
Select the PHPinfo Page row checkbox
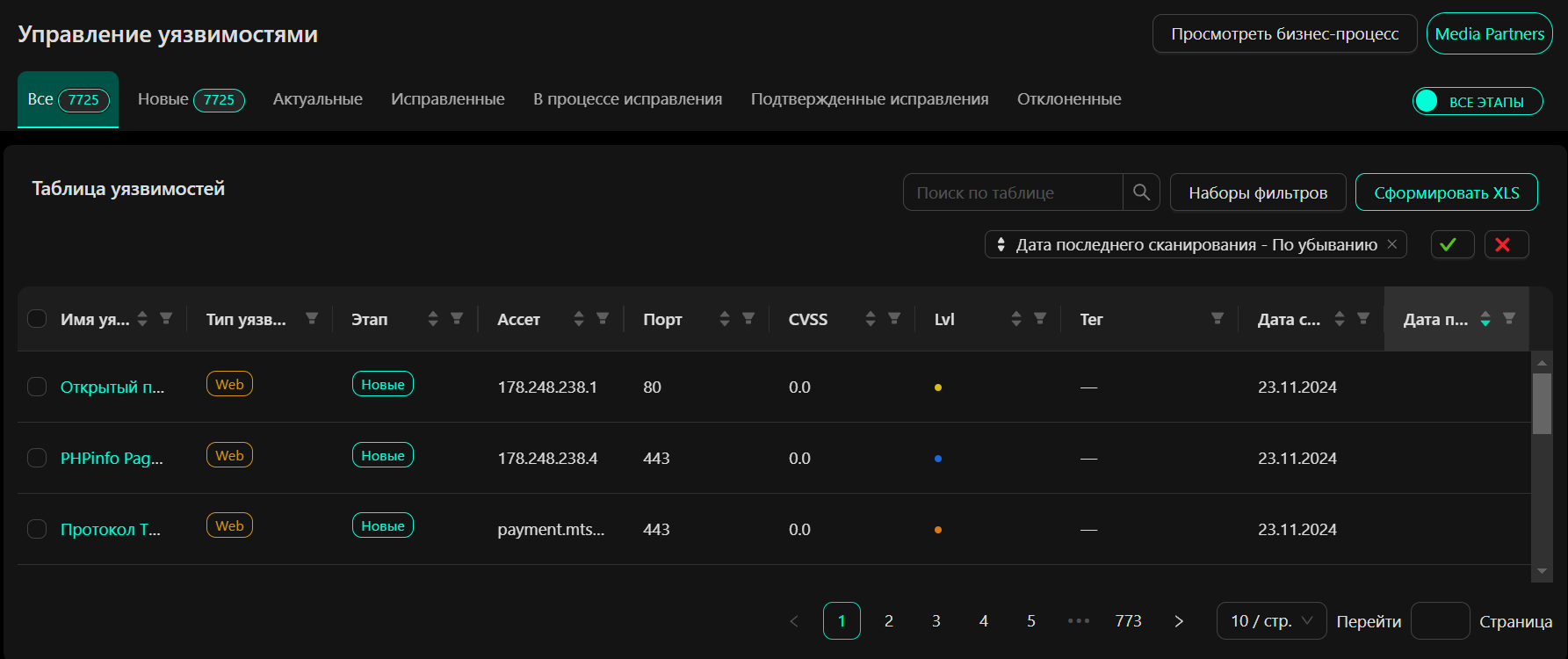click(x=37, y=458)
